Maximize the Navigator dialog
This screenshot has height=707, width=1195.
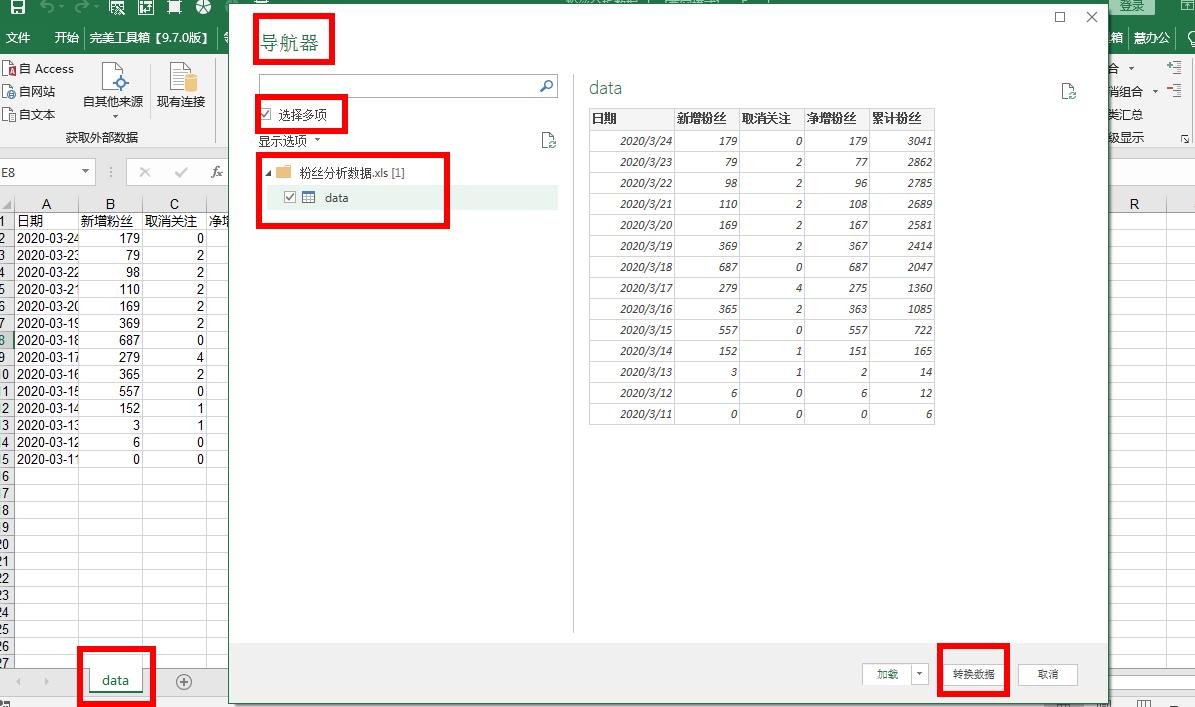click(1059, 17)
